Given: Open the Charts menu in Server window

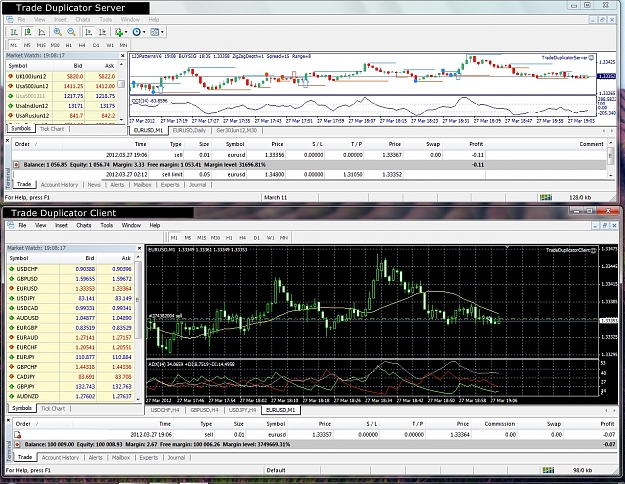Looking at the screenshot, I should click(83, 19).
